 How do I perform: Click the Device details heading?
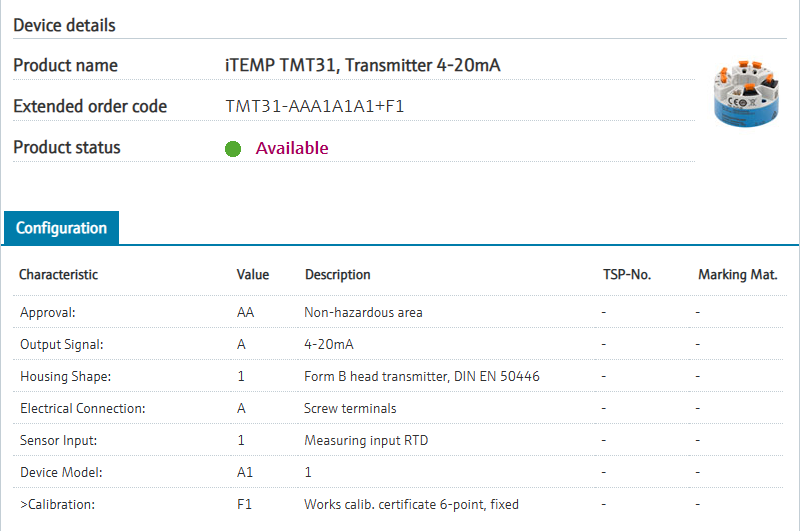64,25
